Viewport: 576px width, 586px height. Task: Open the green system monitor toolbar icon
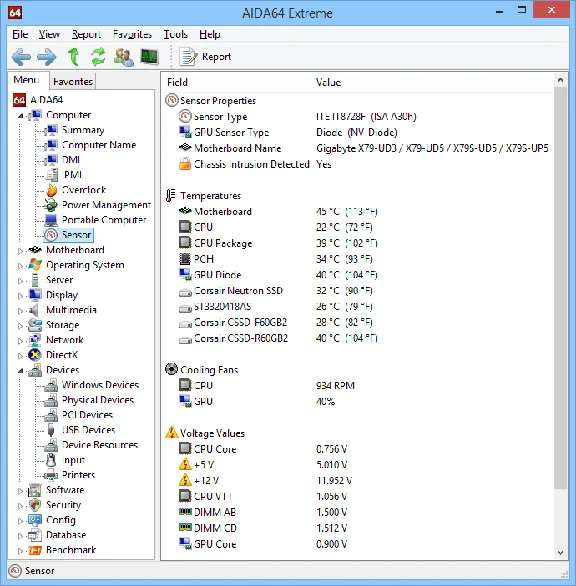(x=150, y=57)
